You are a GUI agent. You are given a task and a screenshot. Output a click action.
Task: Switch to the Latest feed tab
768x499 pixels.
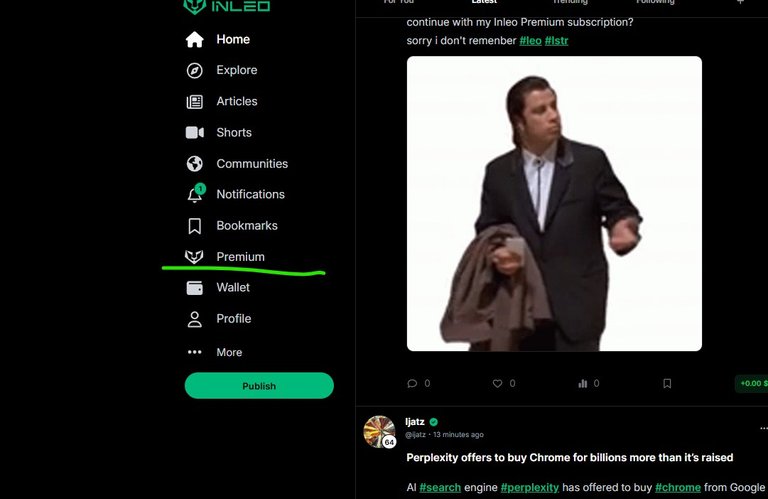tap(484, 2)
